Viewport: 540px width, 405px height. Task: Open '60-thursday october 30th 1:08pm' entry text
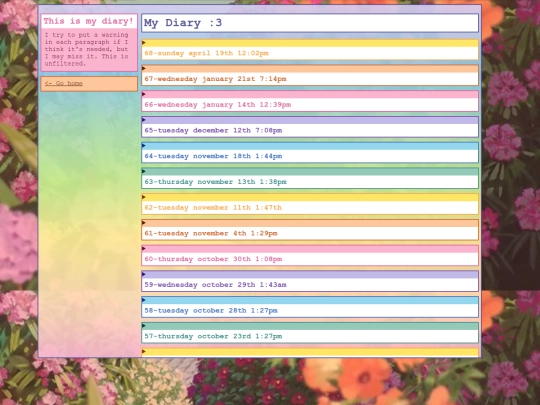(x=213, y=259)
